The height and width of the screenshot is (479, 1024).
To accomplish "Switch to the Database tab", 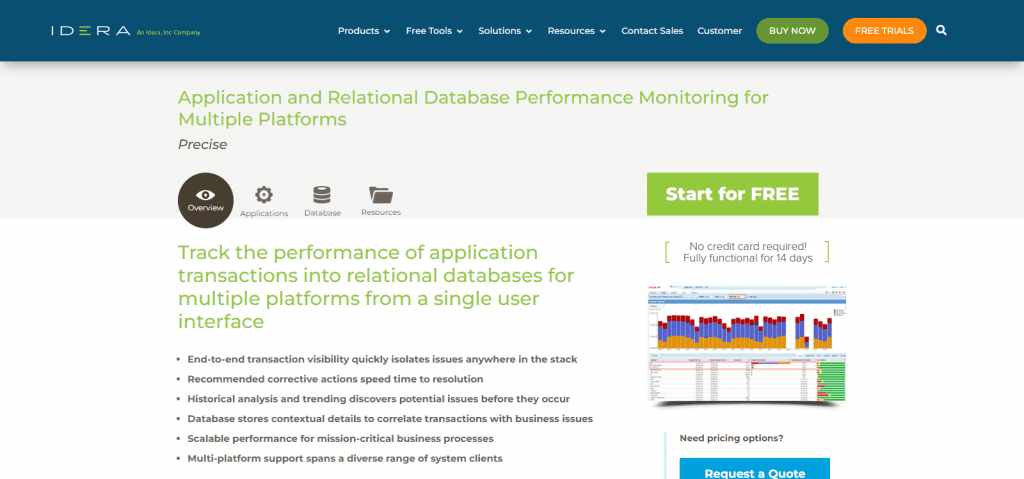I will coord(322,201).
